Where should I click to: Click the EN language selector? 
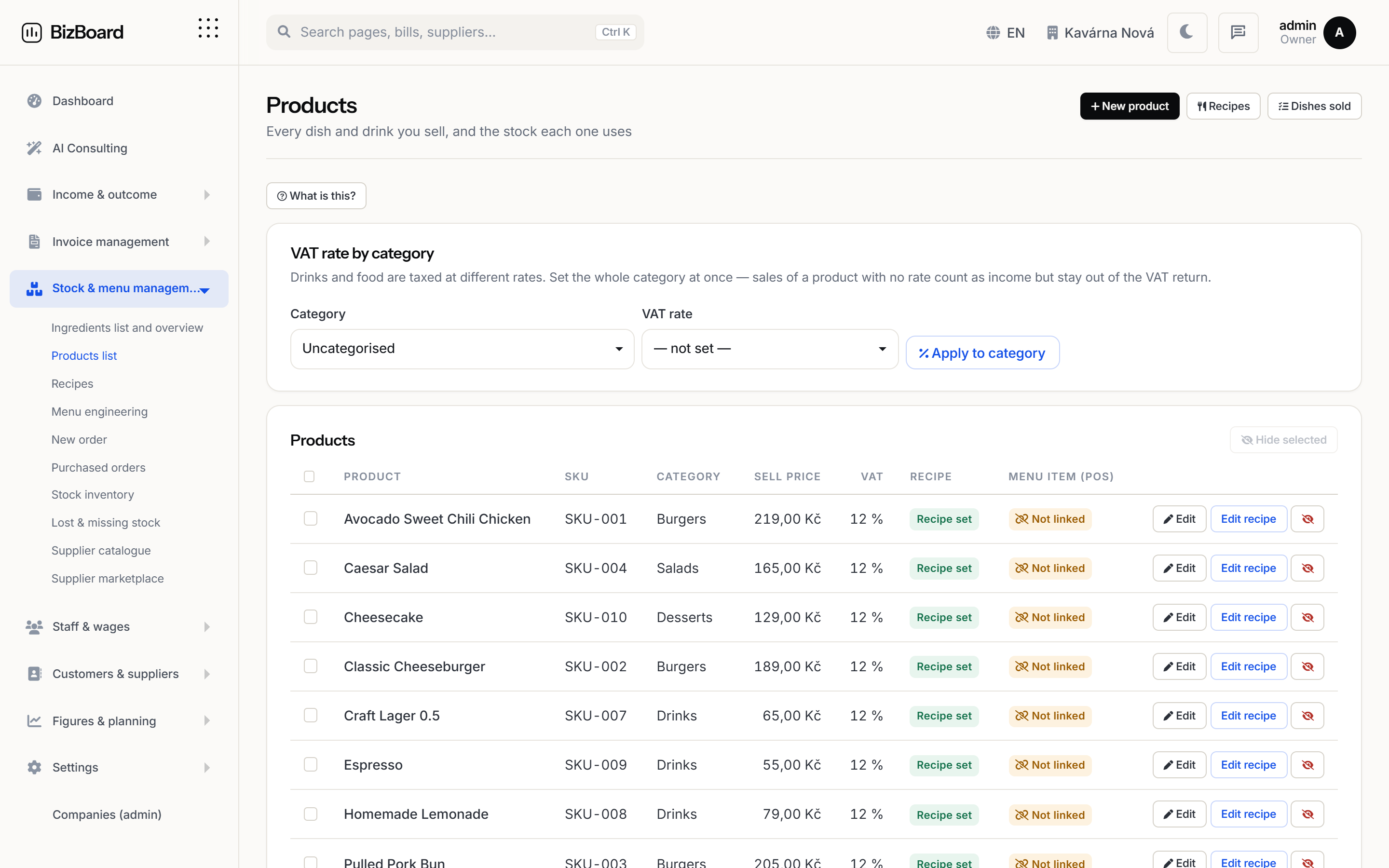pyautogui.click(x=1006, y=33)
